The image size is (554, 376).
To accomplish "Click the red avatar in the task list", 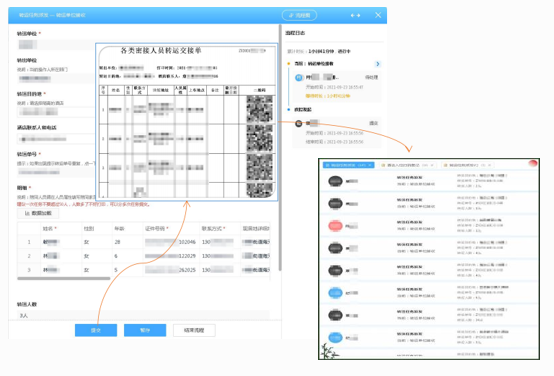I will 335,226.
